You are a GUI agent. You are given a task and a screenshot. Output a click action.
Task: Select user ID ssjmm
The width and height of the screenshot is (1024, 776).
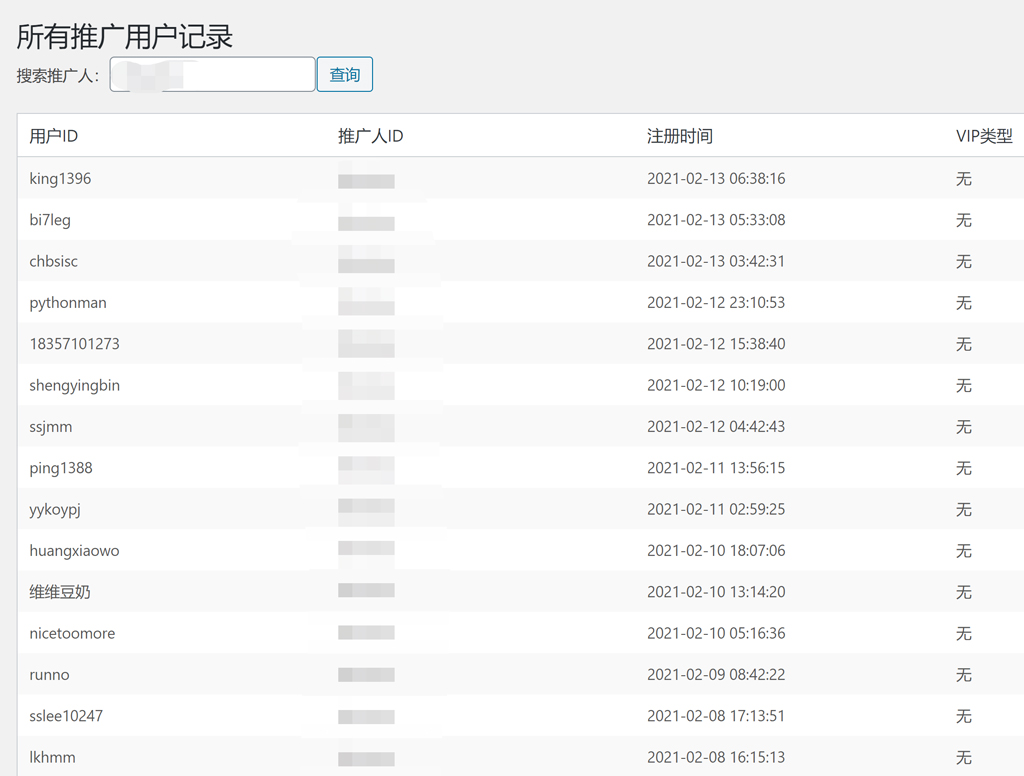click(x=51, y=427)
